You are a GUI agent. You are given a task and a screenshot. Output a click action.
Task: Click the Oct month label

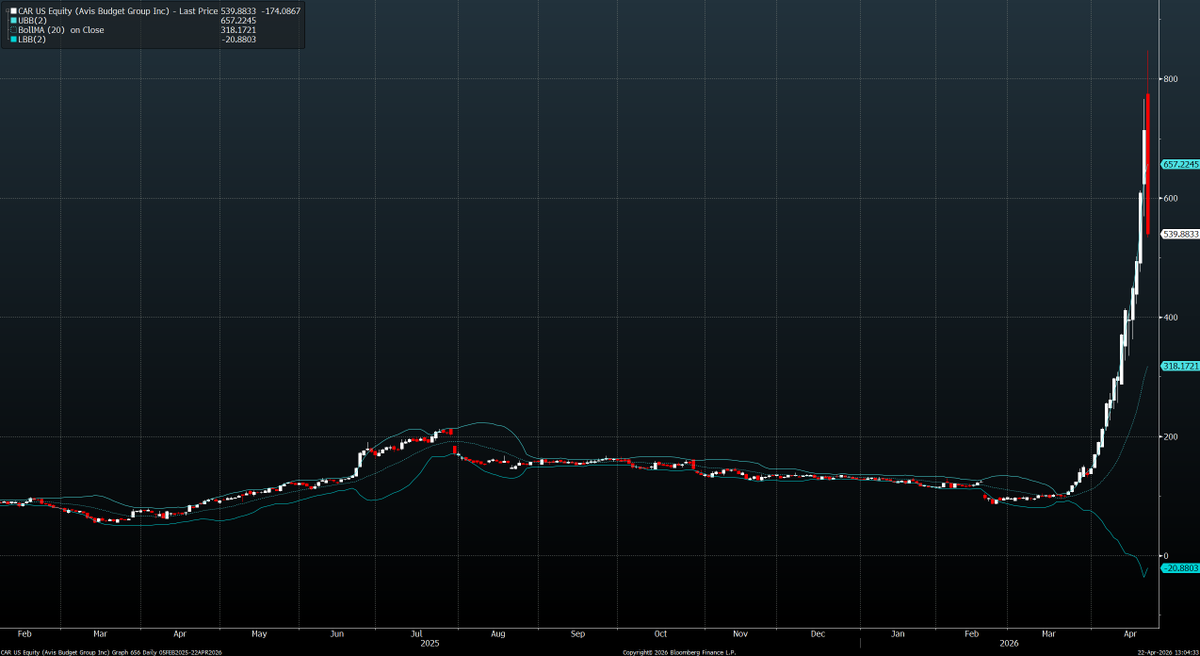point(660,634)
